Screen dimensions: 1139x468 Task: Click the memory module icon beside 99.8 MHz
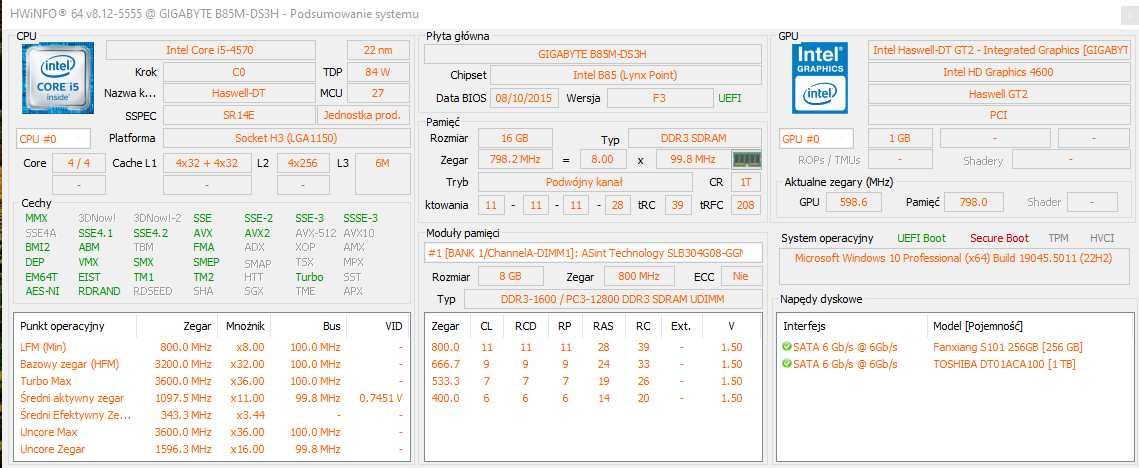tap(746, 159)
